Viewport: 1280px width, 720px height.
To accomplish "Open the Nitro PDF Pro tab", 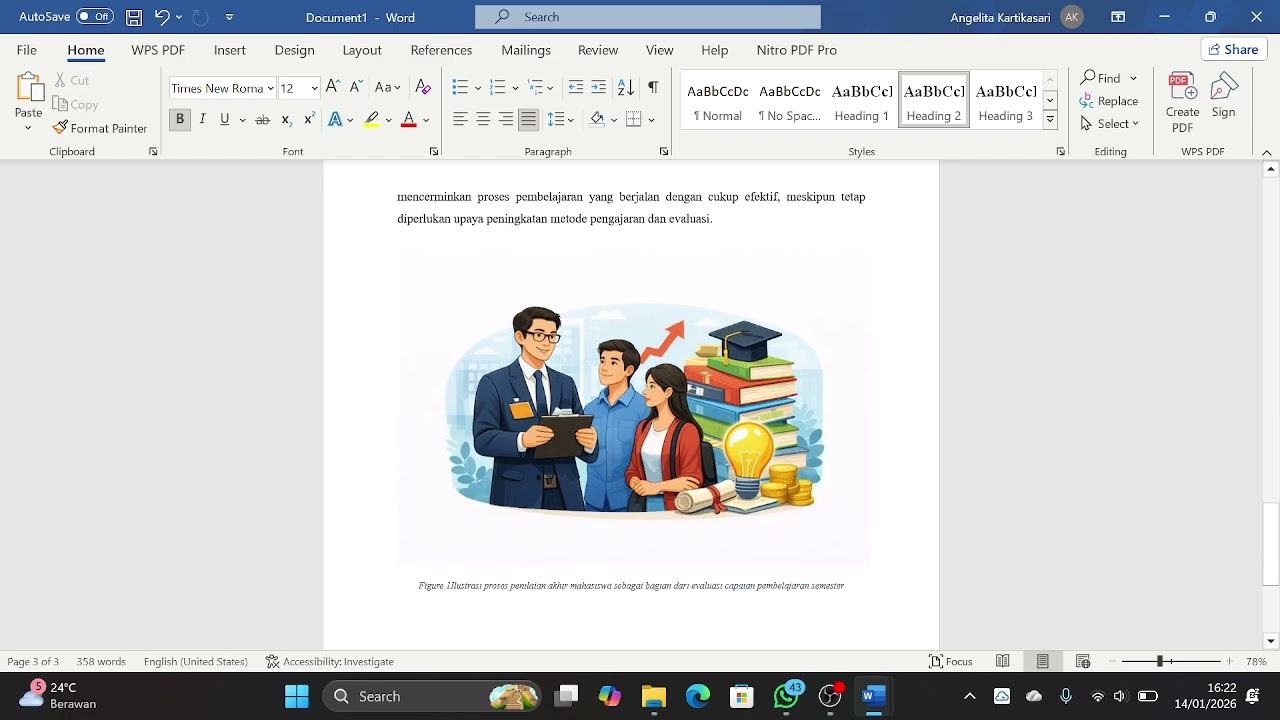I will click(797, 50).
